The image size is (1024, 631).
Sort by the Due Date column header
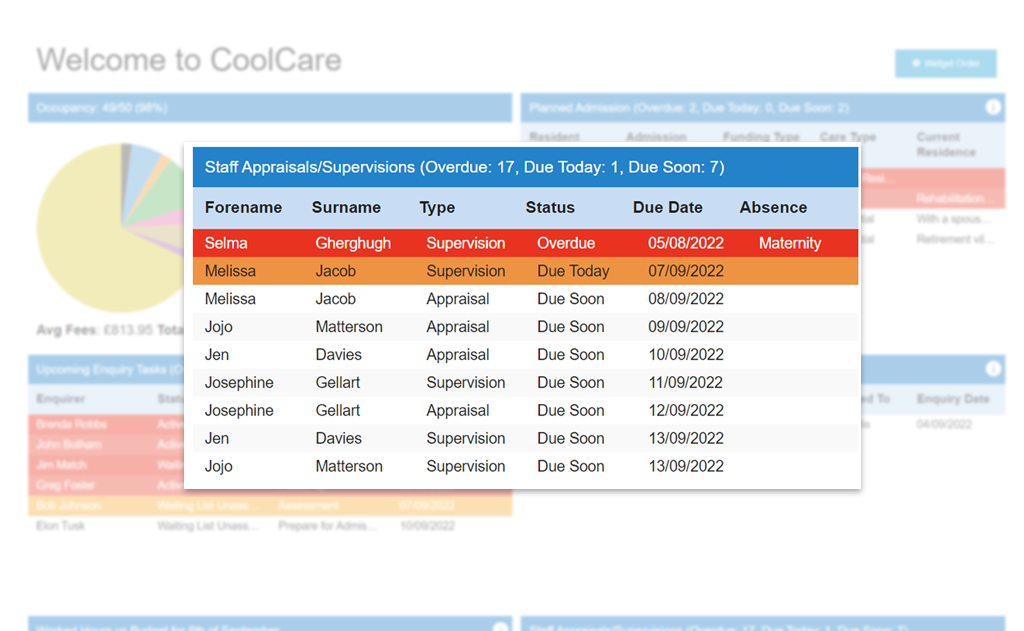pos(667,208)
